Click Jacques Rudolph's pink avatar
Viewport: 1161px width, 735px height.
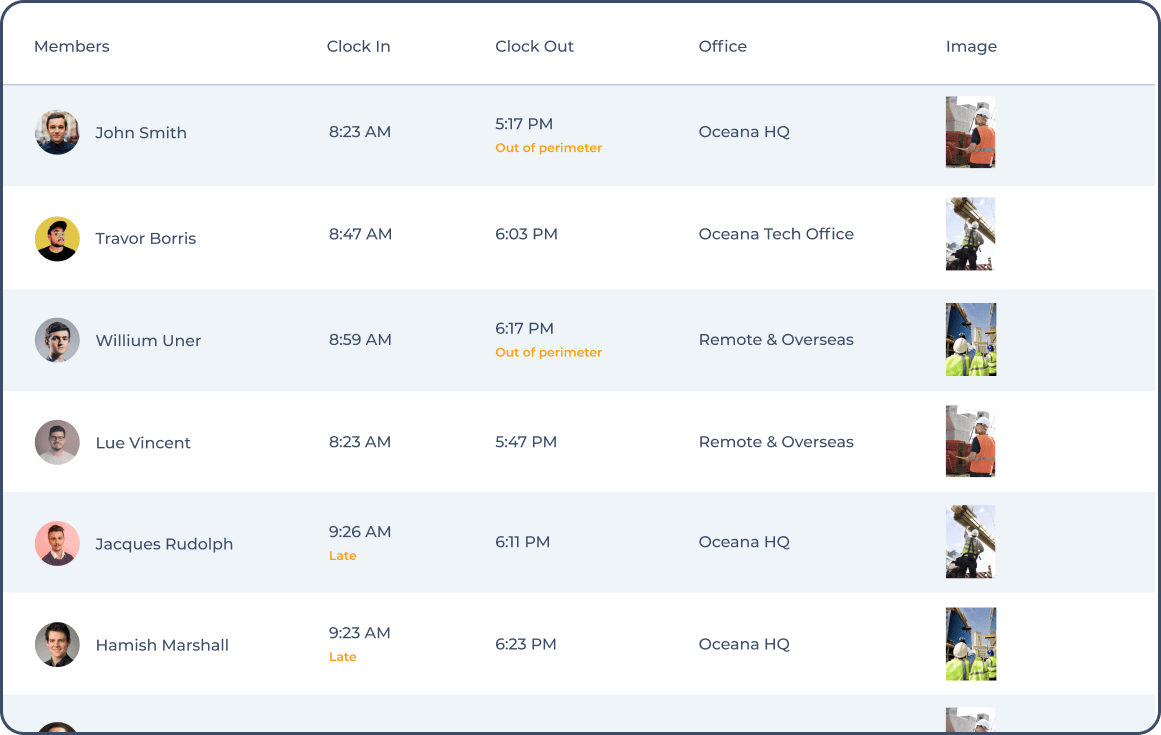[x=57, y=544]
